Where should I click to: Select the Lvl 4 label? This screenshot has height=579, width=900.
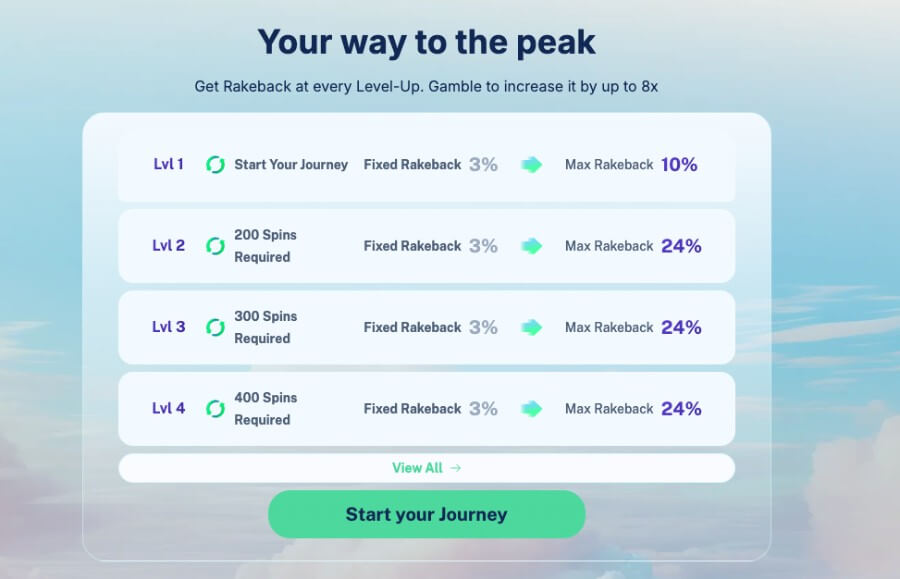[x=168, y=409]
